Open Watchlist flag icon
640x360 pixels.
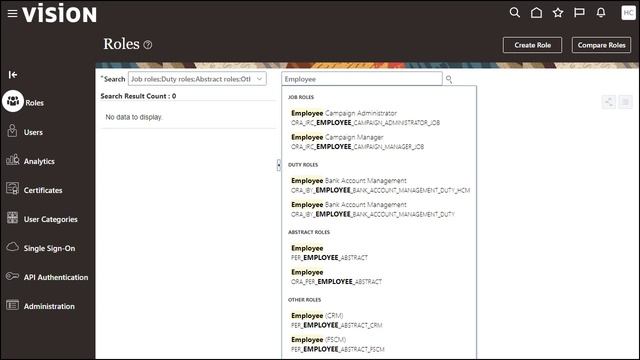click(x=579, y=13)
